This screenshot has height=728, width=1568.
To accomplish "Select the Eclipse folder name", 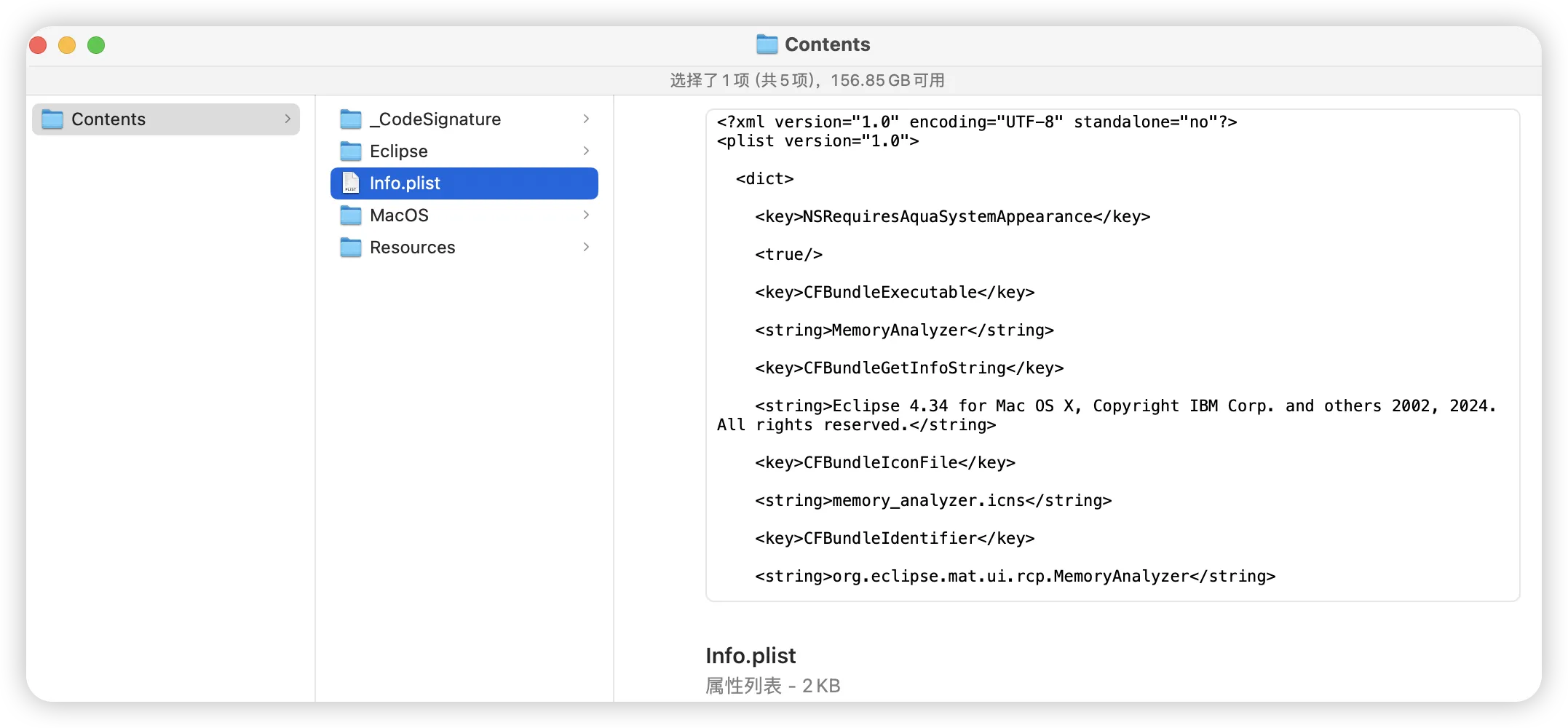I will [398, 151].
